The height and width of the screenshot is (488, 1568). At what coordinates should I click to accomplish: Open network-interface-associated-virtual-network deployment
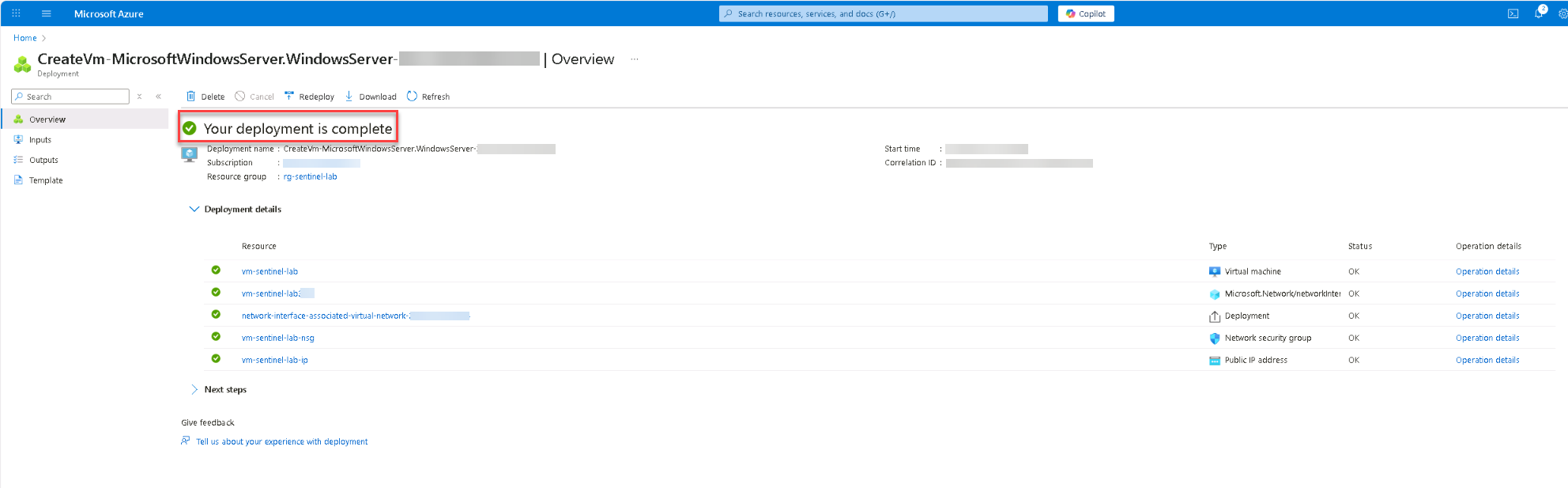click(356, 316)
